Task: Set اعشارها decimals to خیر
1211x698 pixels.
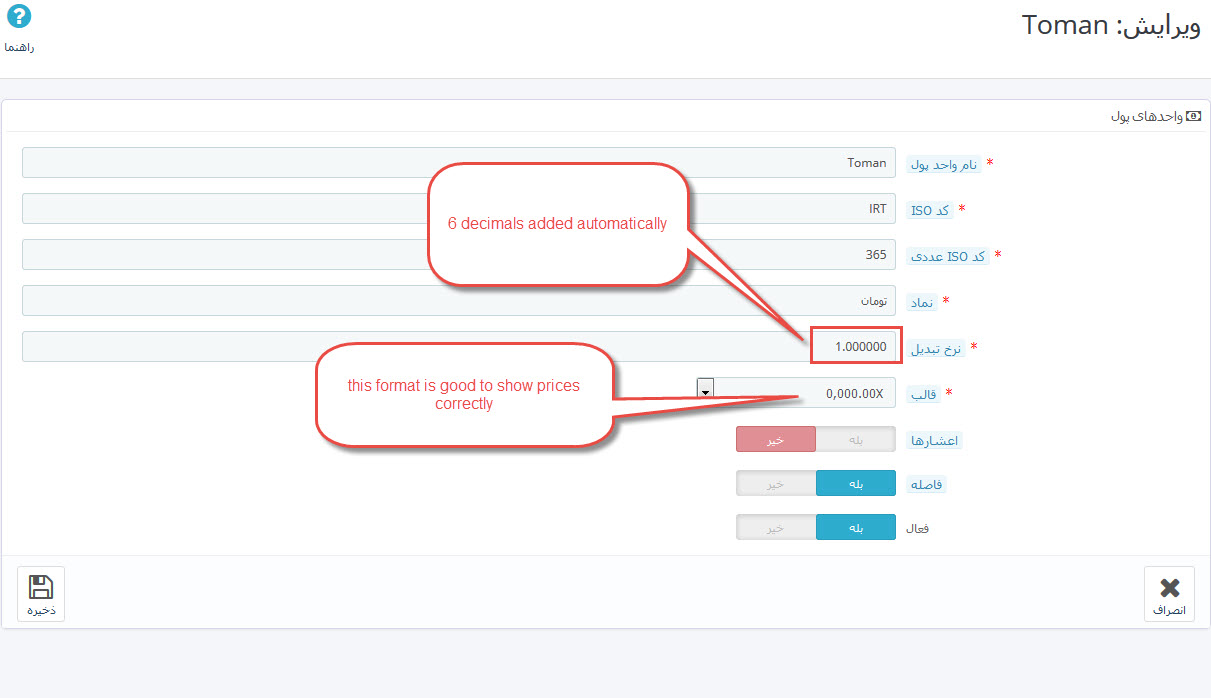Action: [776, 440]
